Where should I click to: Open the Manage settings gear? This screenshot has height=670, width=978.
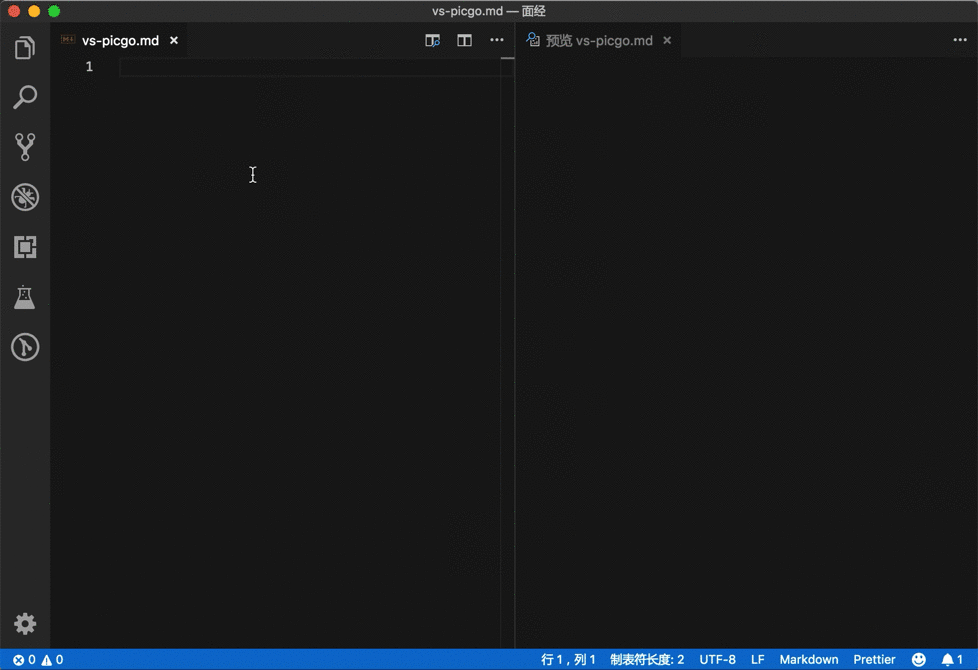(x=25, y=624)
